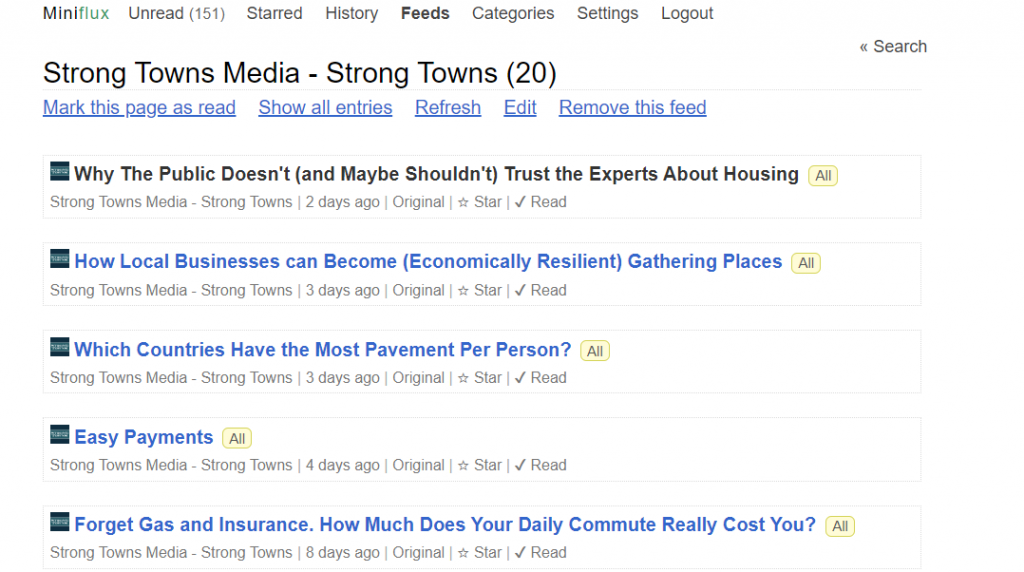Mark 'How Local Businesses' entry as read
Image resolution: width=1024 pixels, height=572 pixels.
coord(541,291)
